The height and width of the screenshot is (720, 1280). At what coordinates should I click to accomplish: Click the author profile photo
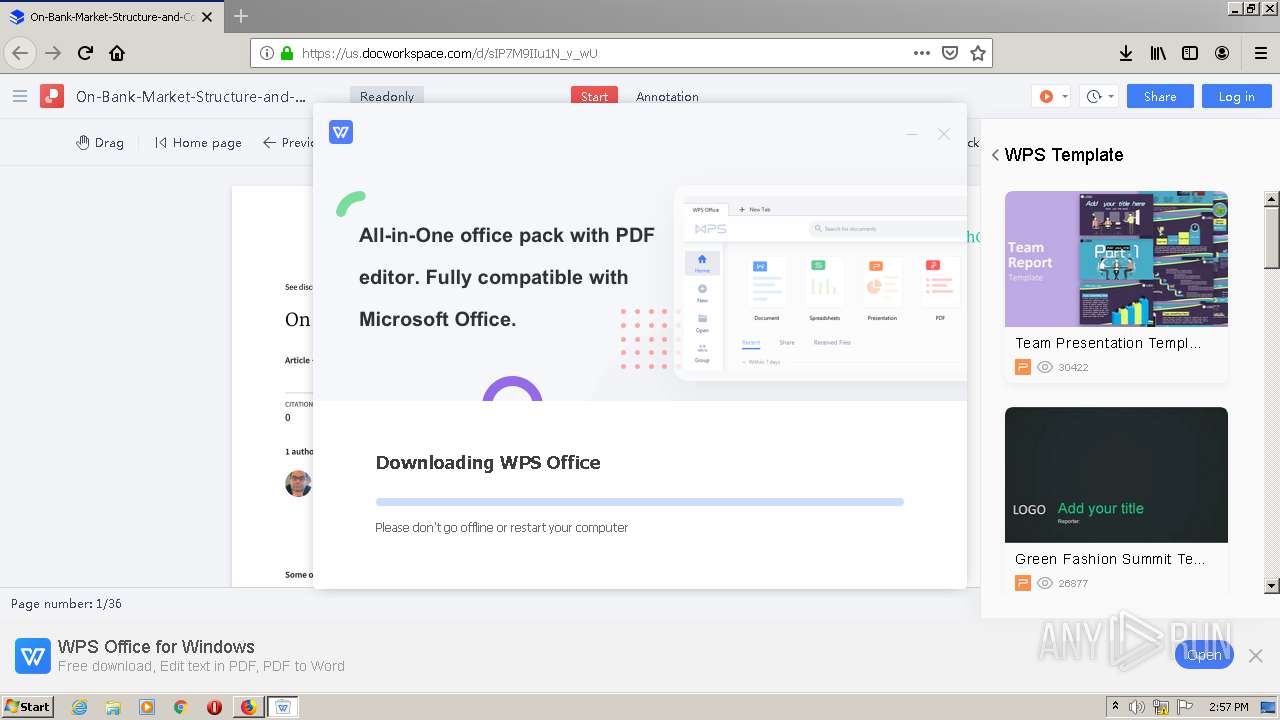[x=298, y=484]
